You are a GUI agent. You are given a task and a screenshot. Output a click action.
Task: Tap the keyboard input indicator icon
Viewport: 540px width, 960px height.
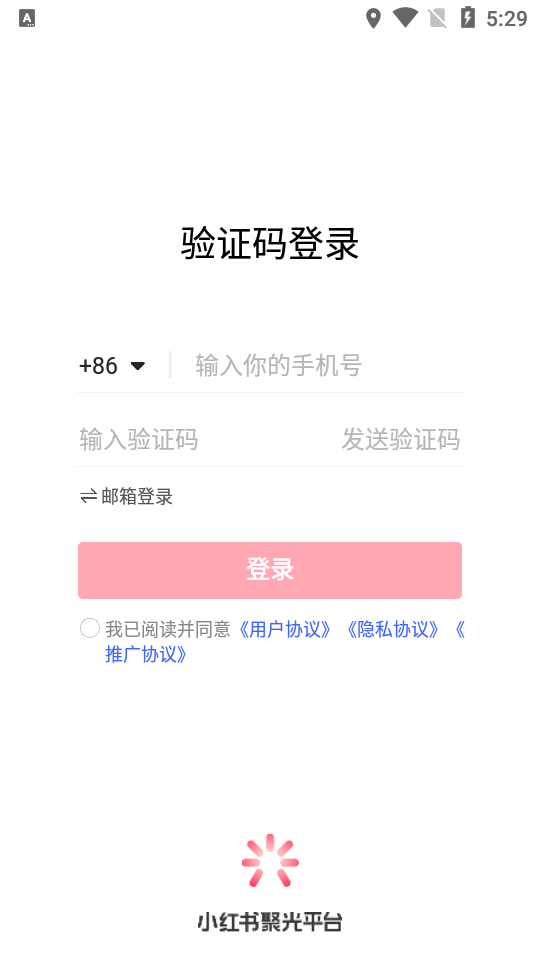27,18
